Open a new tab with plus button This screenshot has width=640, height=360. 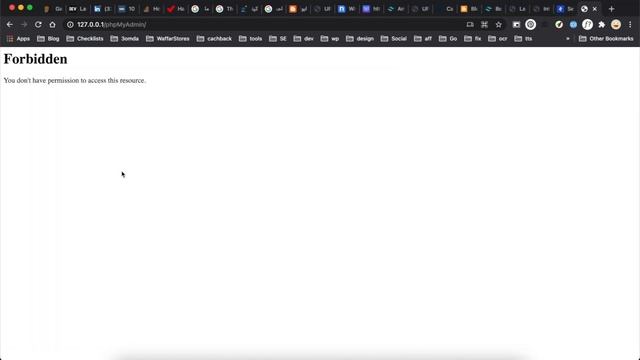click(x=611, y=9)
